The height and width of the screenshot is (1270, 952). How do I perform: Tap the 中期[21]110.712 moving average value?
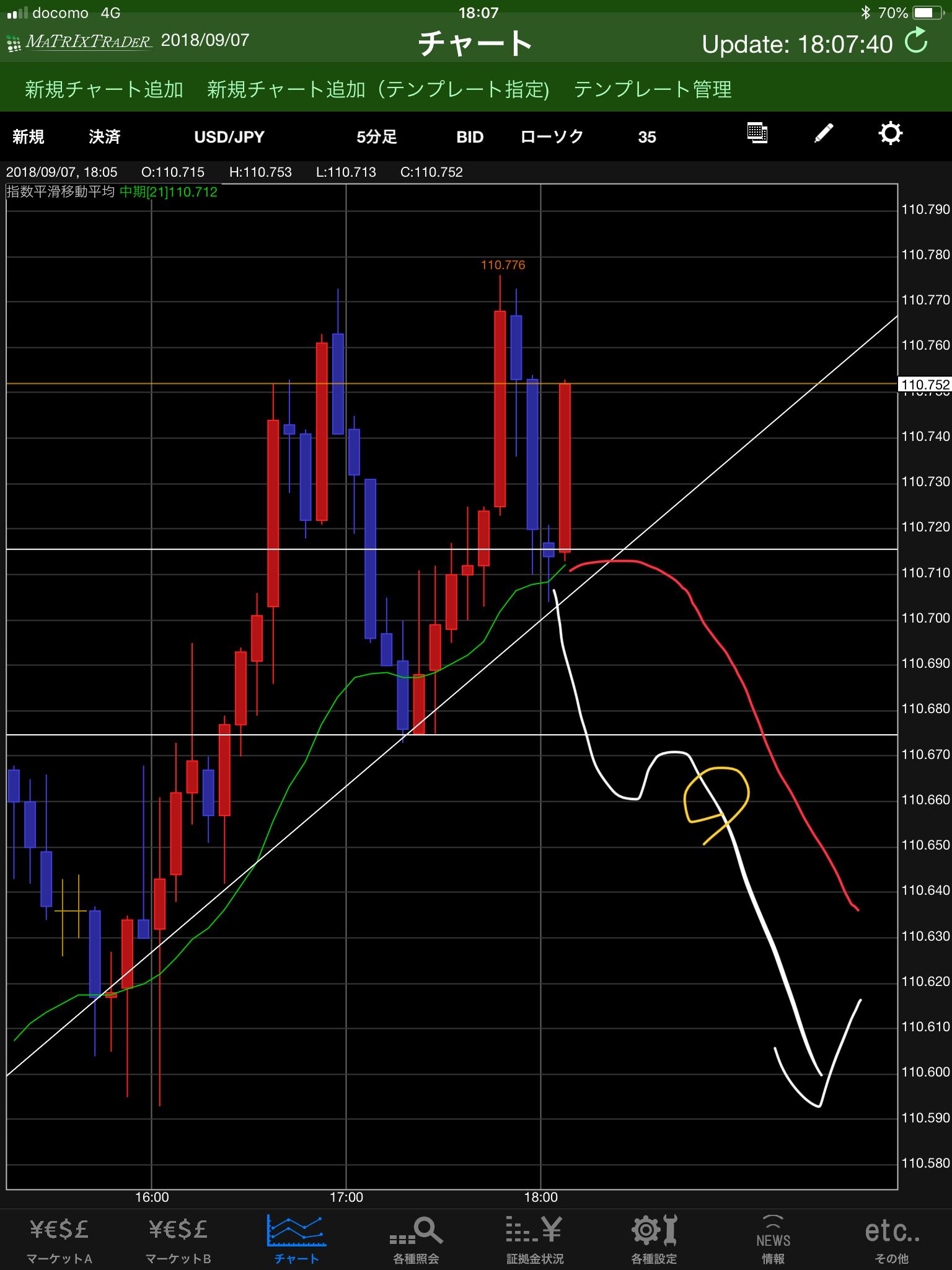(169, 192)
